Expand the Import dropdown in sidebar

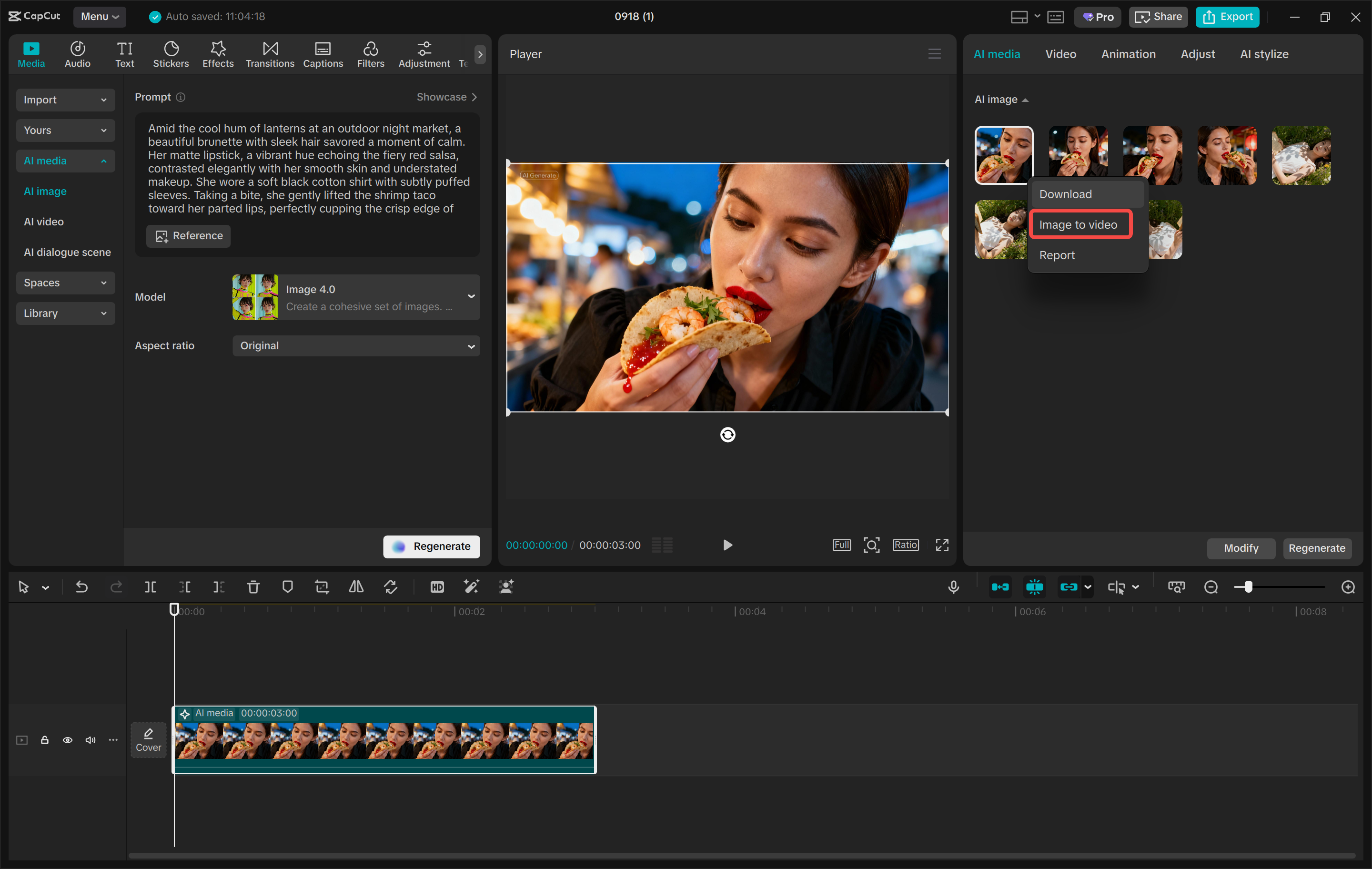65,100
